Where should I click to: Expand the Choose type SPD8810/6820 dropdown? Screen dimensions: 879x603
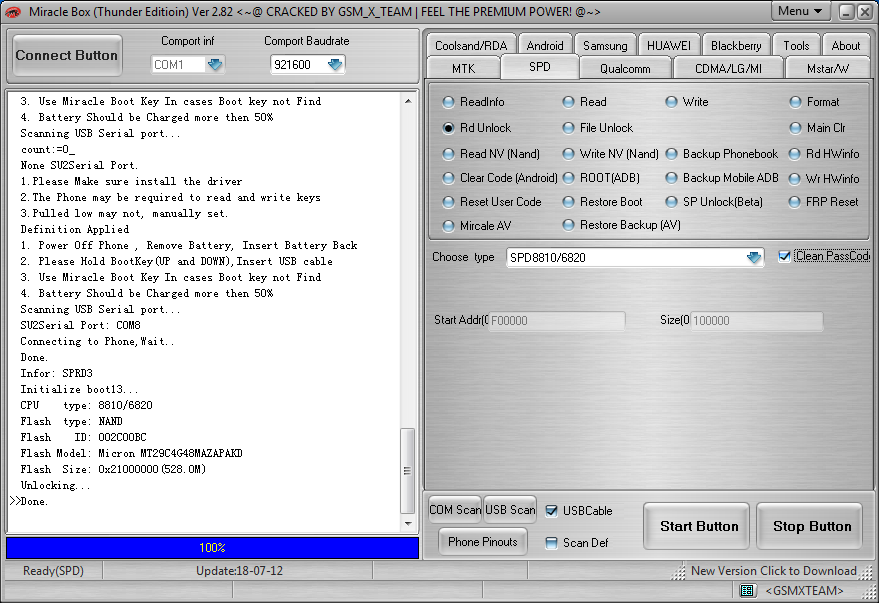click(754, 257)
